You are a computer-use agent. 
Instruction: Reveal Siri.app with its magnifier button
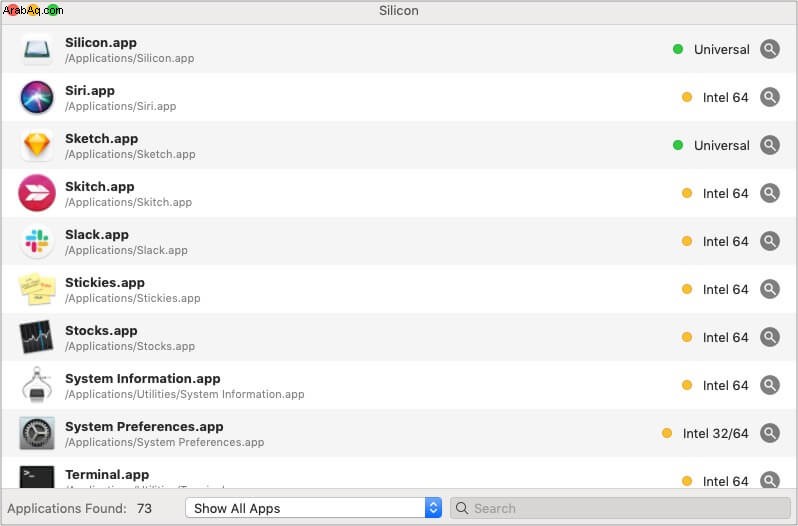coord(770,97)
